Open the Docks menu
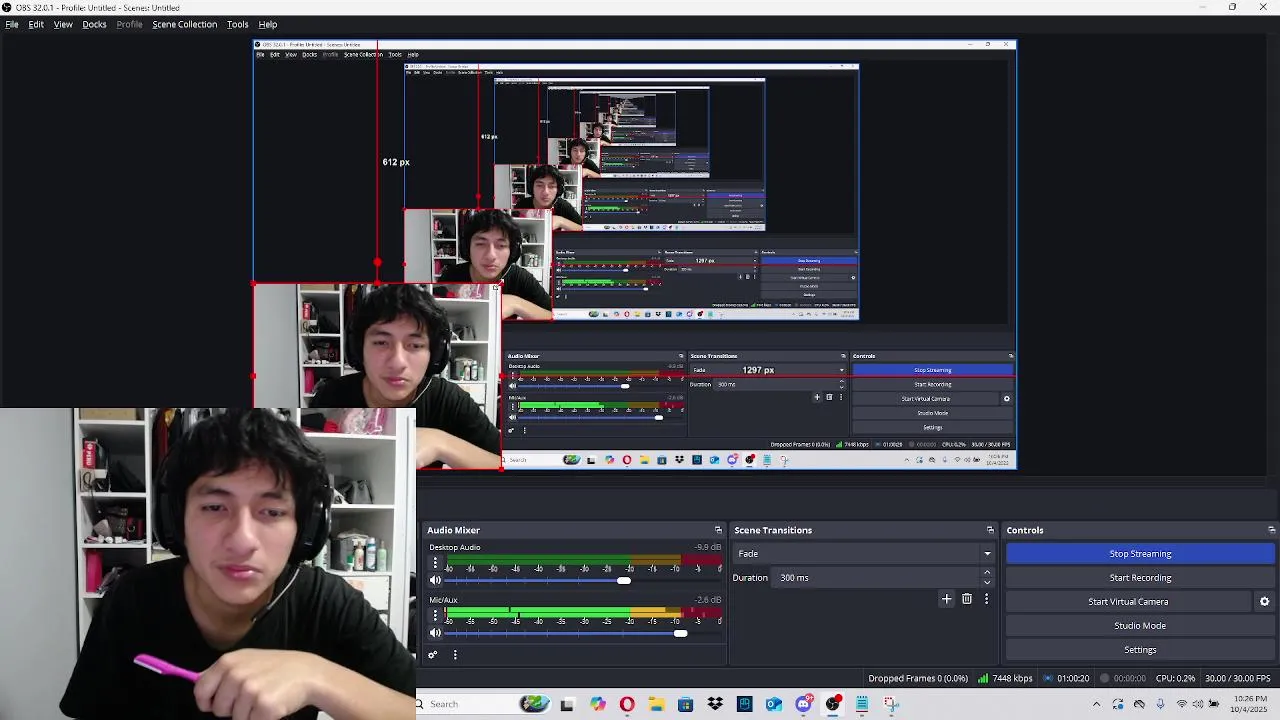This screenshot has width=1280, height=720. 94,24
